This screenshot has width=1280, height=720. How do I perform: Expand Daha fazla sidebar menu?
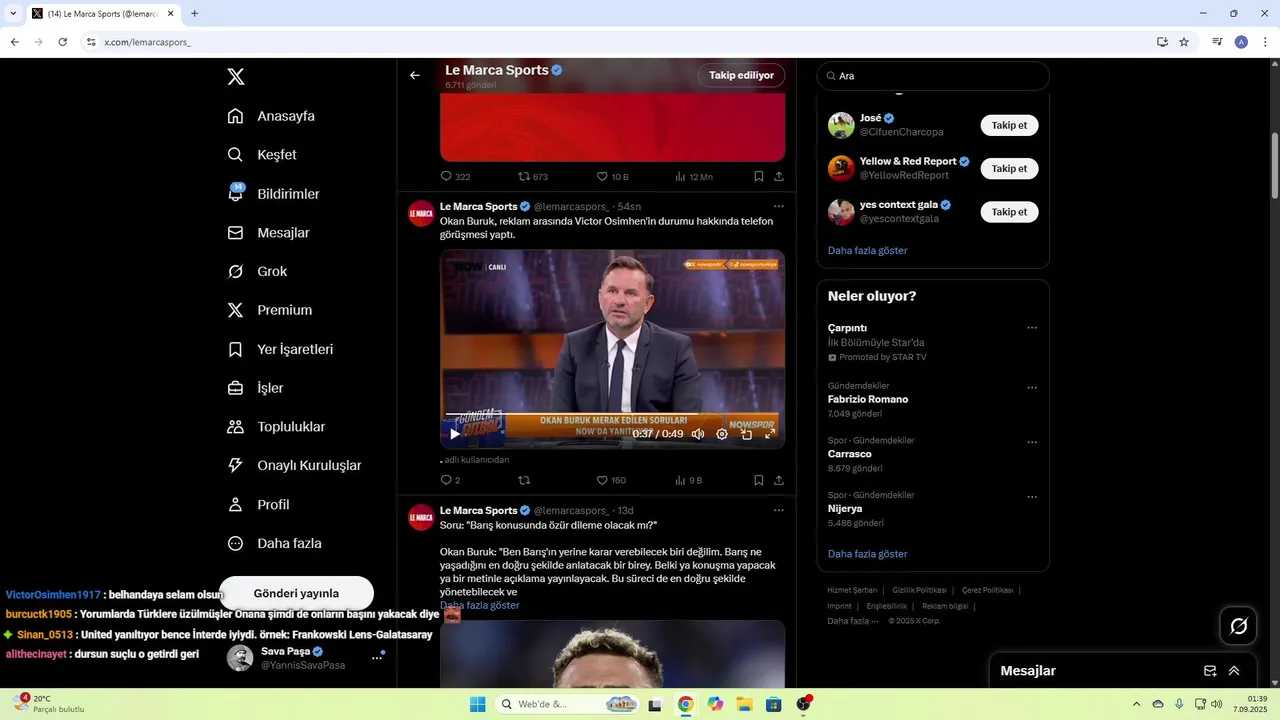[274, 544]
